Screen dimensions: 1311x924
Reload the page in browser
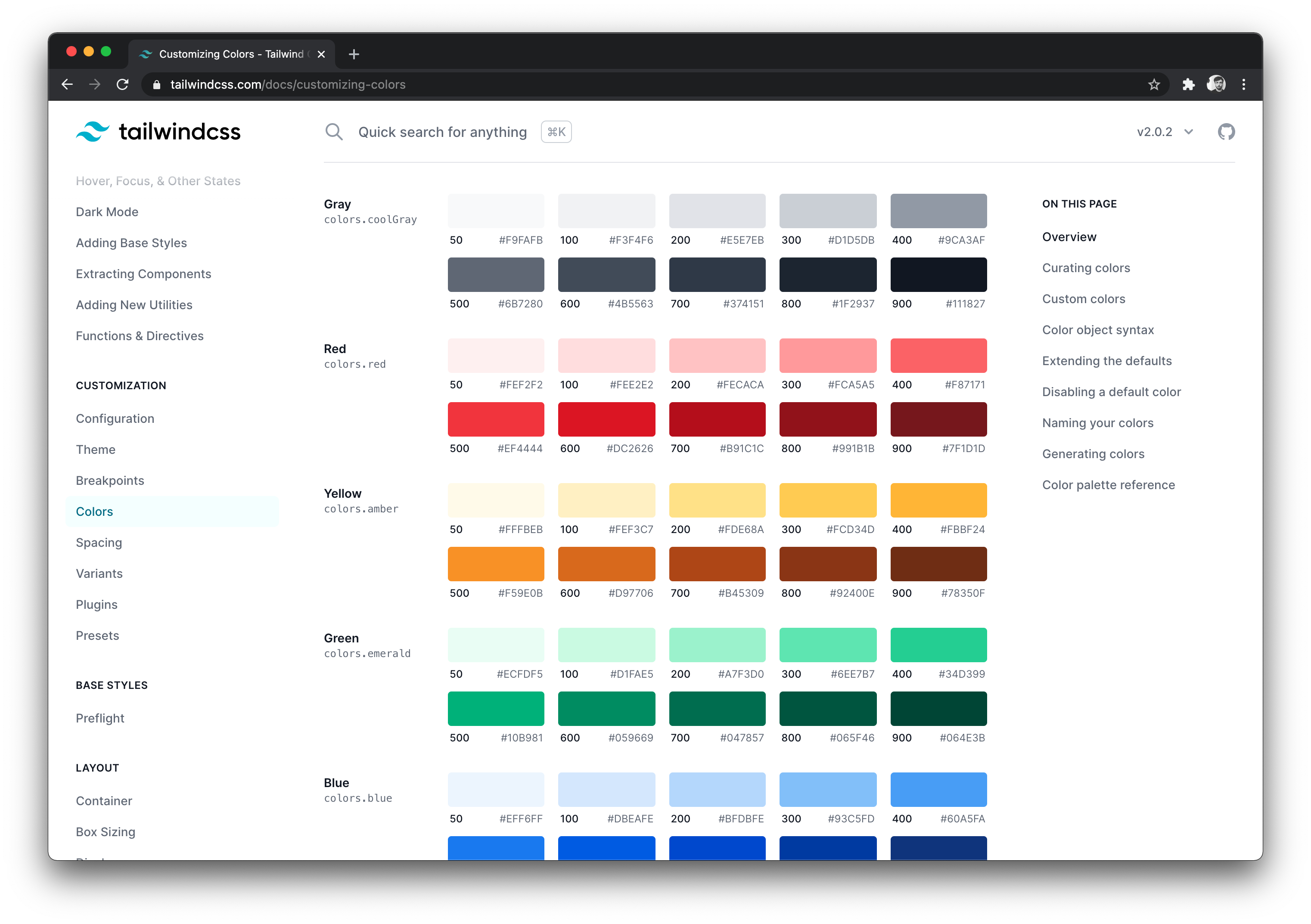[122, 84]
